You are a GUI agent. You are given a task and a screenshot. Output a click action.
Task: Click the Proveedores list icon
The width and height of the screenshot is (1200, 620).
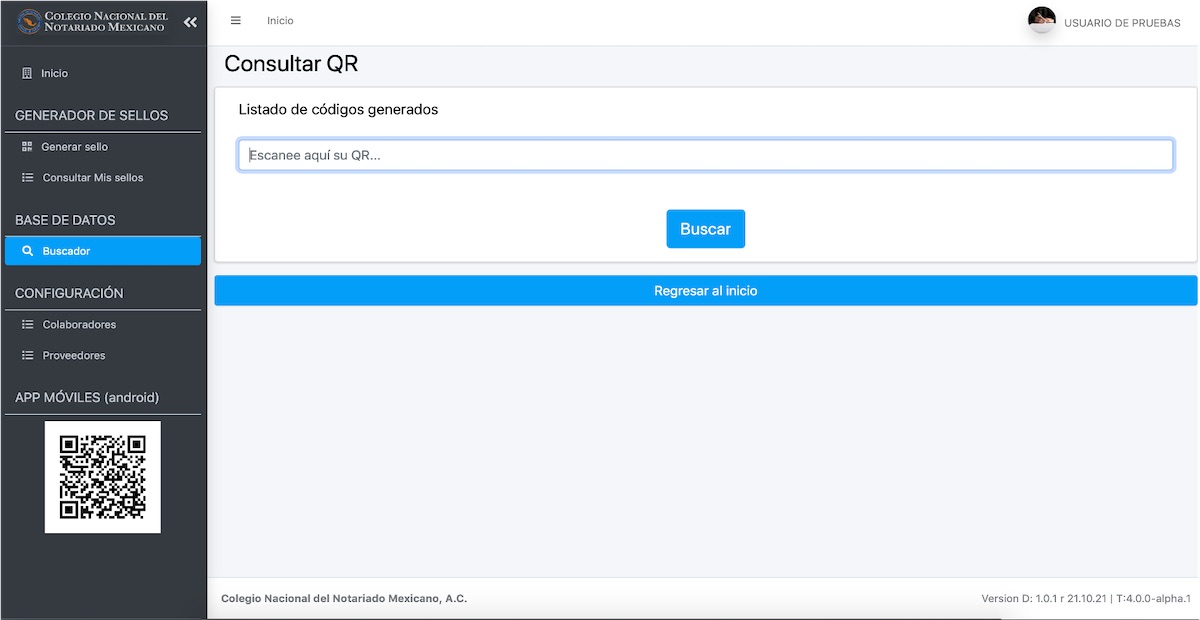coord(28,356)
